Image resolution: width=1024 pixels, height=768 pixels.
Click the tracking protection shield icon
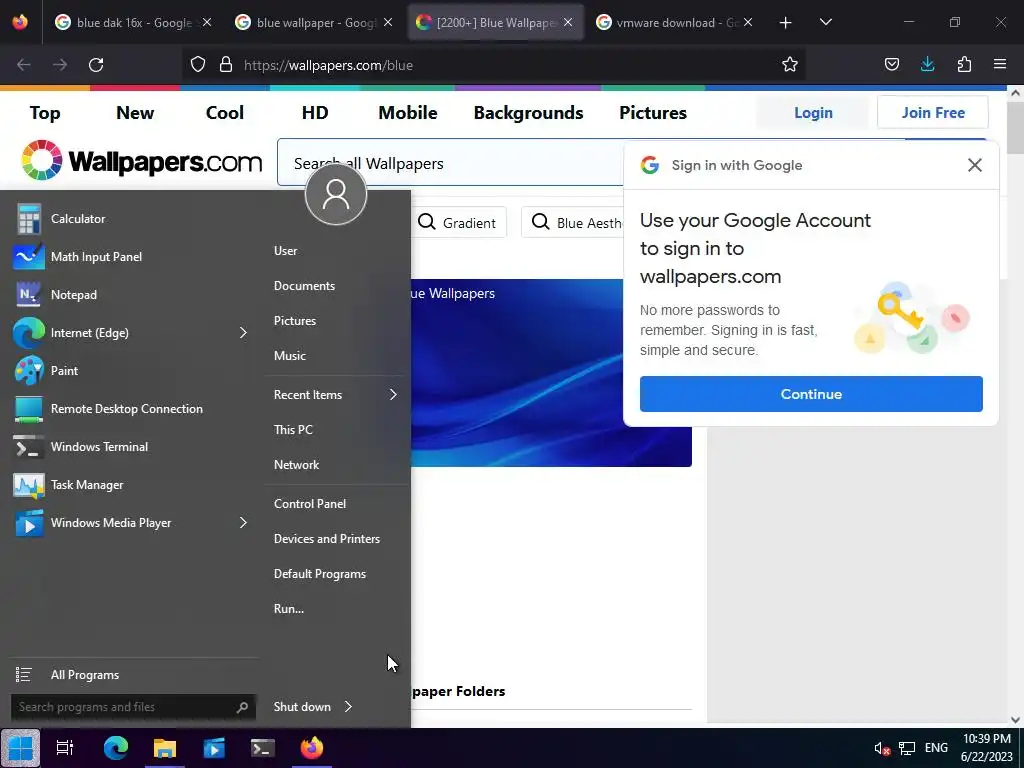198,65
